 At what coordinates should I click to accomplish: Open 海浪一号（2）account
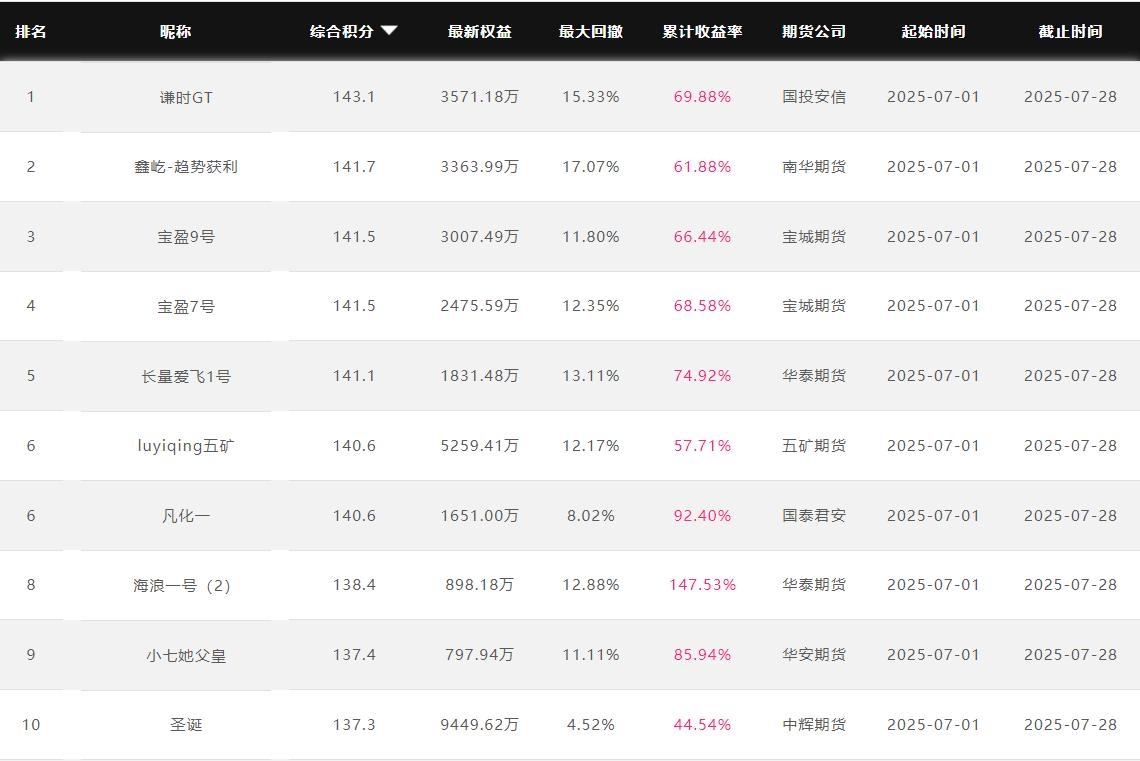[x=186, y=585]
